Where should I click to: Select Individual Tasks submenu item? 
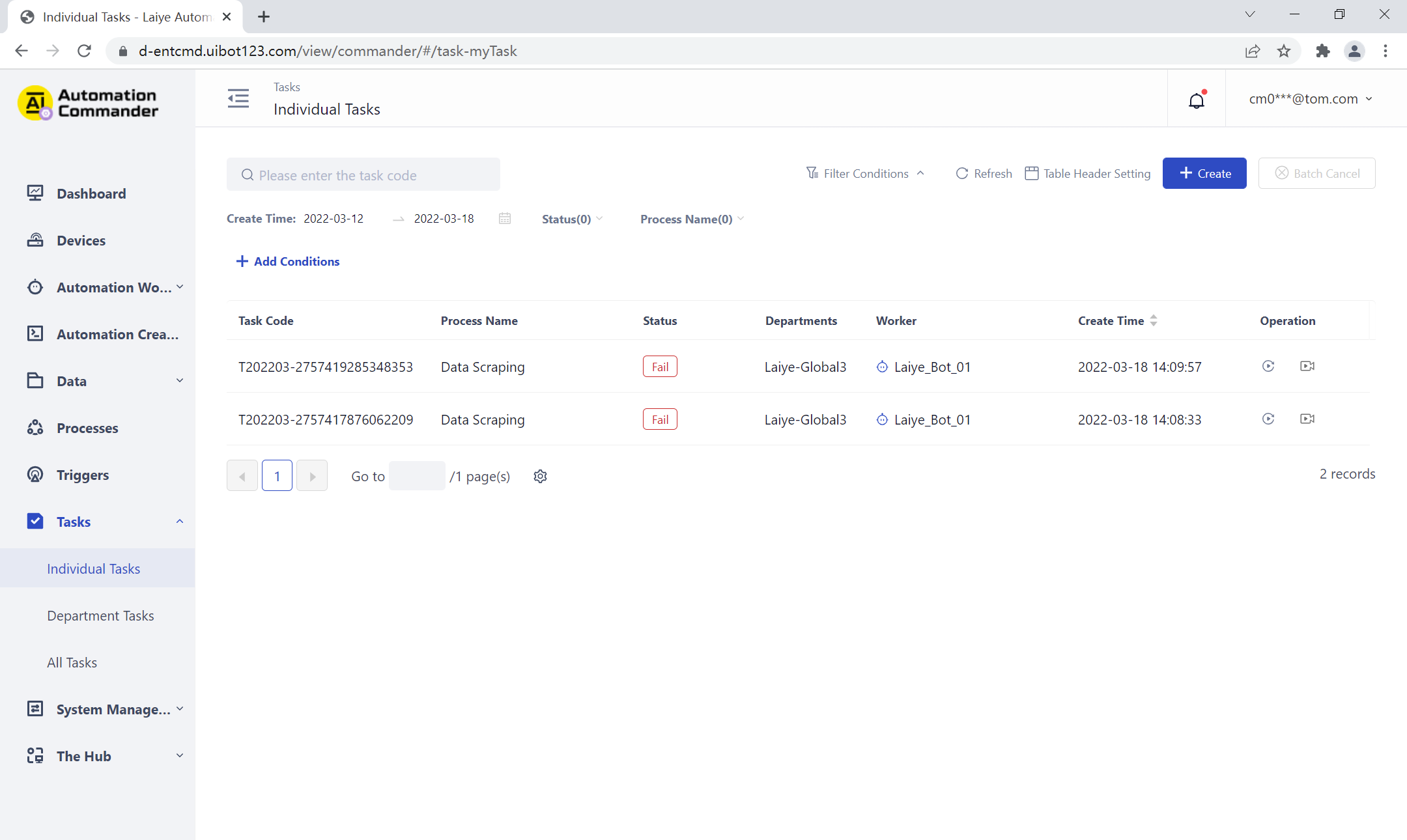(98, 568)
